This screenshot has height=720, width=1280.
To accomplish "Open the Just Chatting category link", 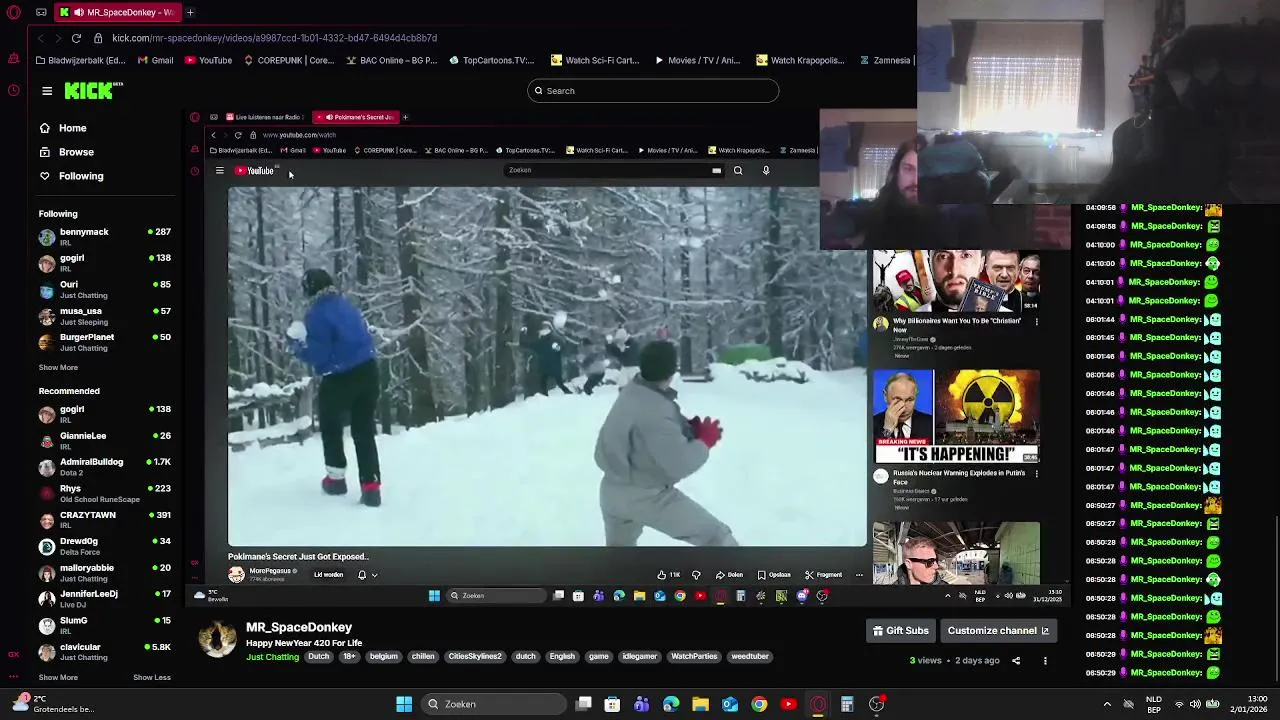I will (272, 657).
